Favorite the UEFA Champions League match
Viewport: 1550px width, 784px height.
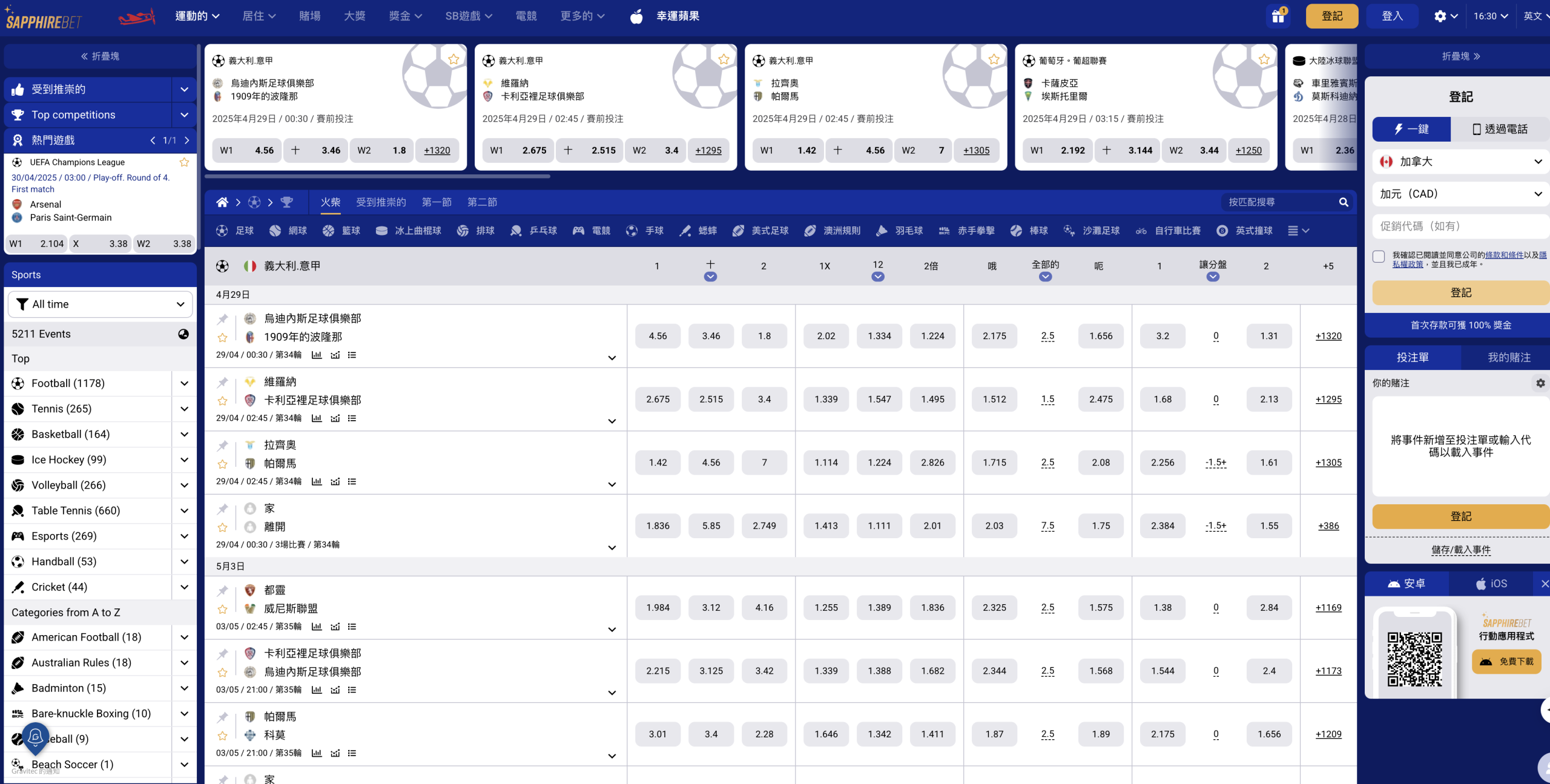(184, 162)
